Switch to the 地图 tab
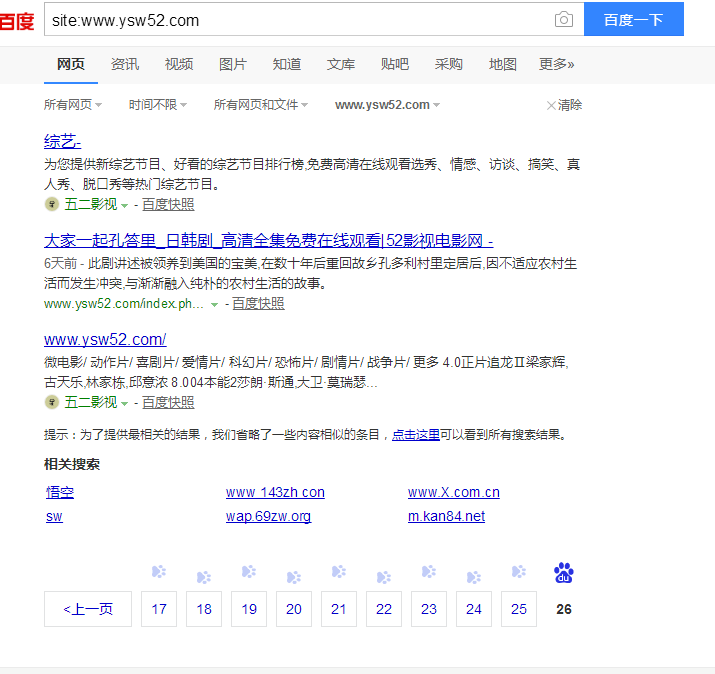The width and height of the screenshot is (715, 674). 503,64
